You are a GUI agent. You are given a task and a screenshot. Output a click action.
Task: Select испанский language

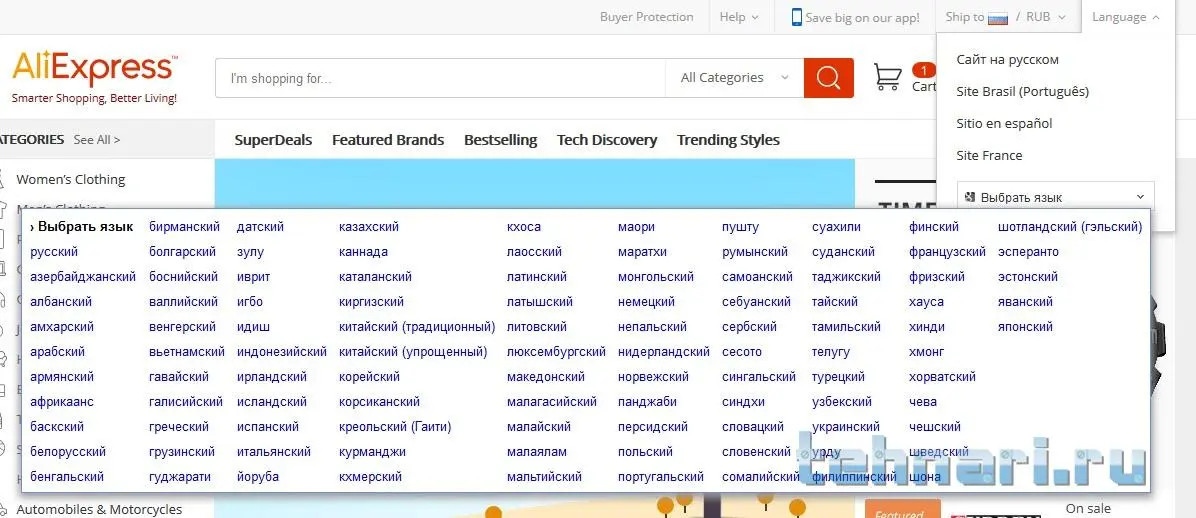coord(268,426)
